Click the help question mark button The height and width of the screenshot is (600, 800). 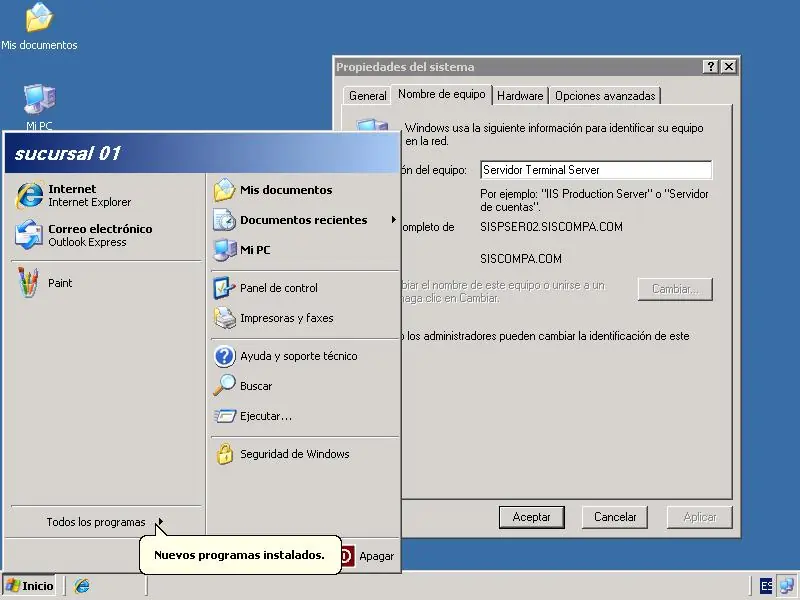(x=711, y=67)
